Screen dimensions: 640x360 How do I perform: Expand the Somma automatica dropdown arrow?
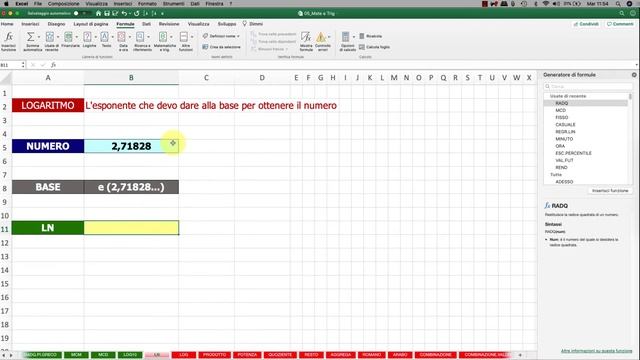(x=39, y=37)
